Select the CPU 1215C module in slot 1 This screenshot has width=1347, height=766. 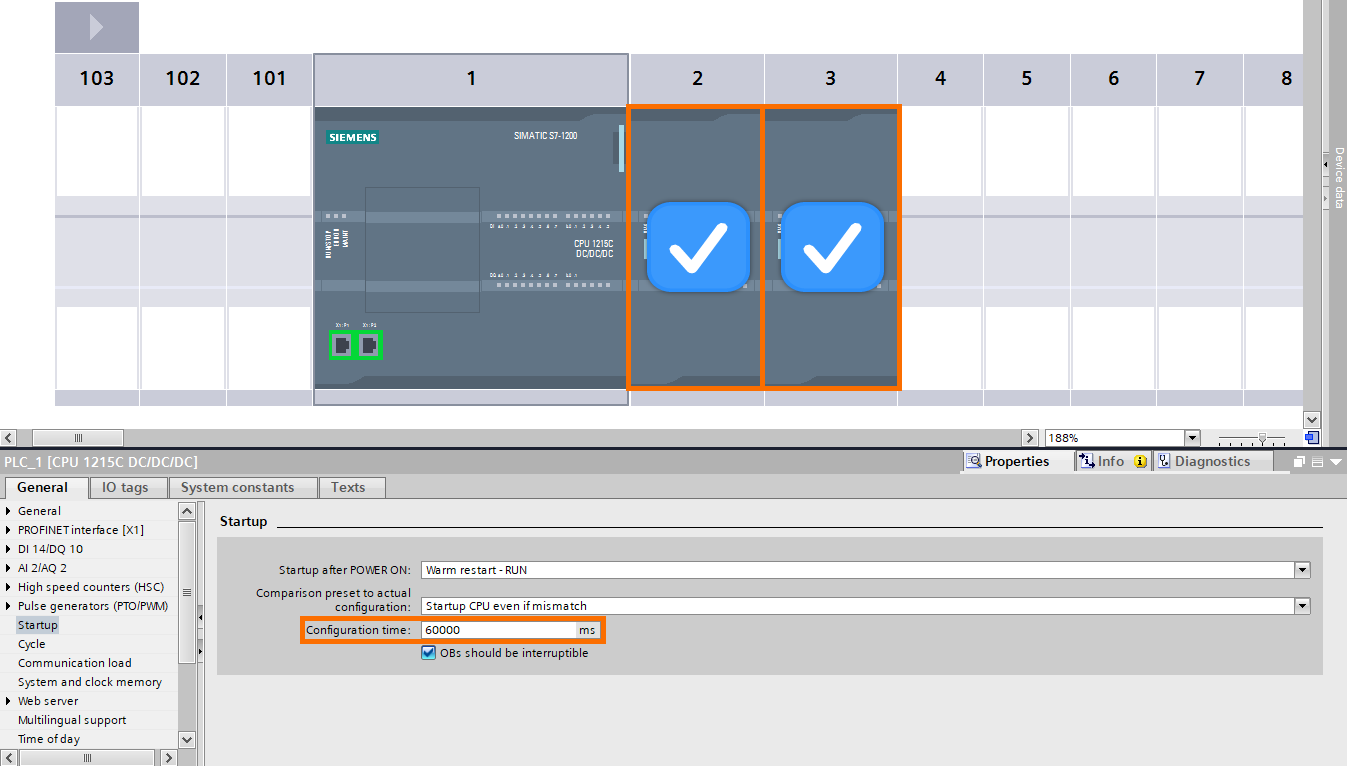[x=471, y=247]
